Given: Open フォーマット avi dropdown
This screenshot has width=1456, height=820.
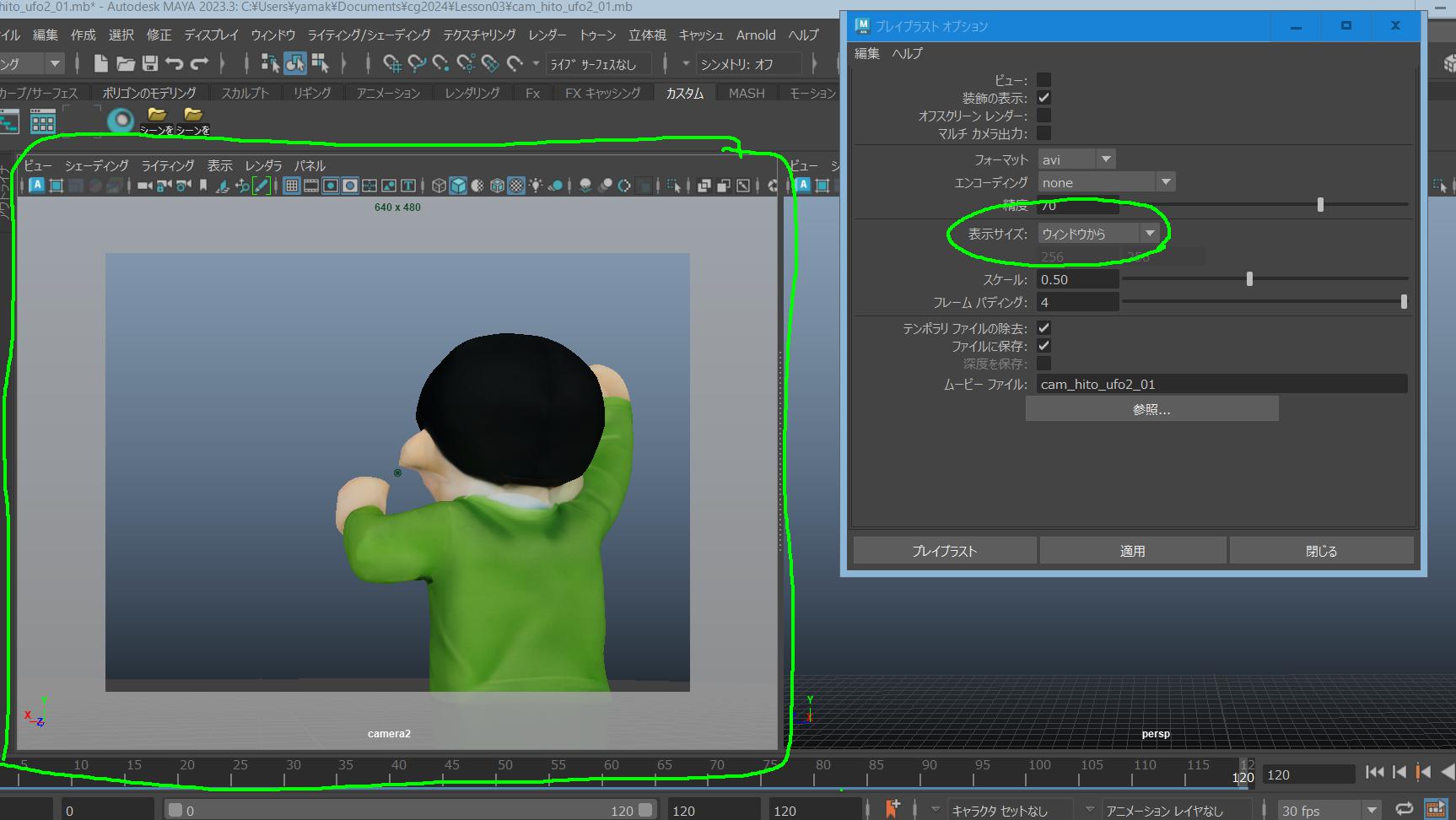Looking at the screenshot, I should (1076, 159).
